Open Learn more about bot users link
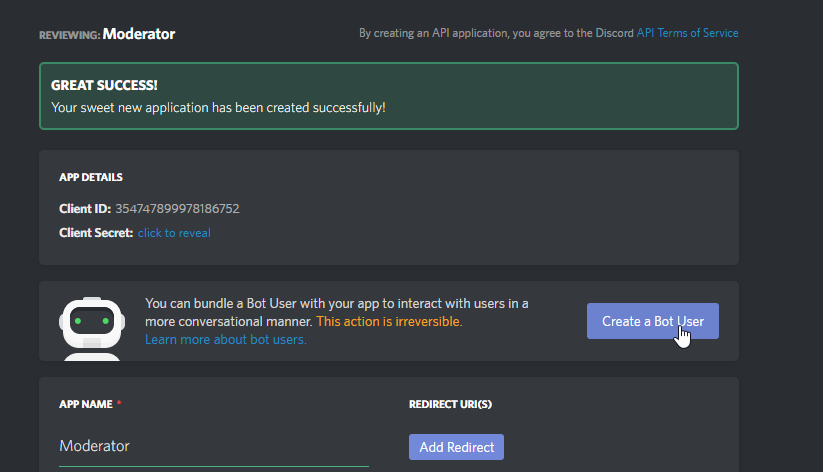Screen dimensions: 823x472 [x=226, y=339]
